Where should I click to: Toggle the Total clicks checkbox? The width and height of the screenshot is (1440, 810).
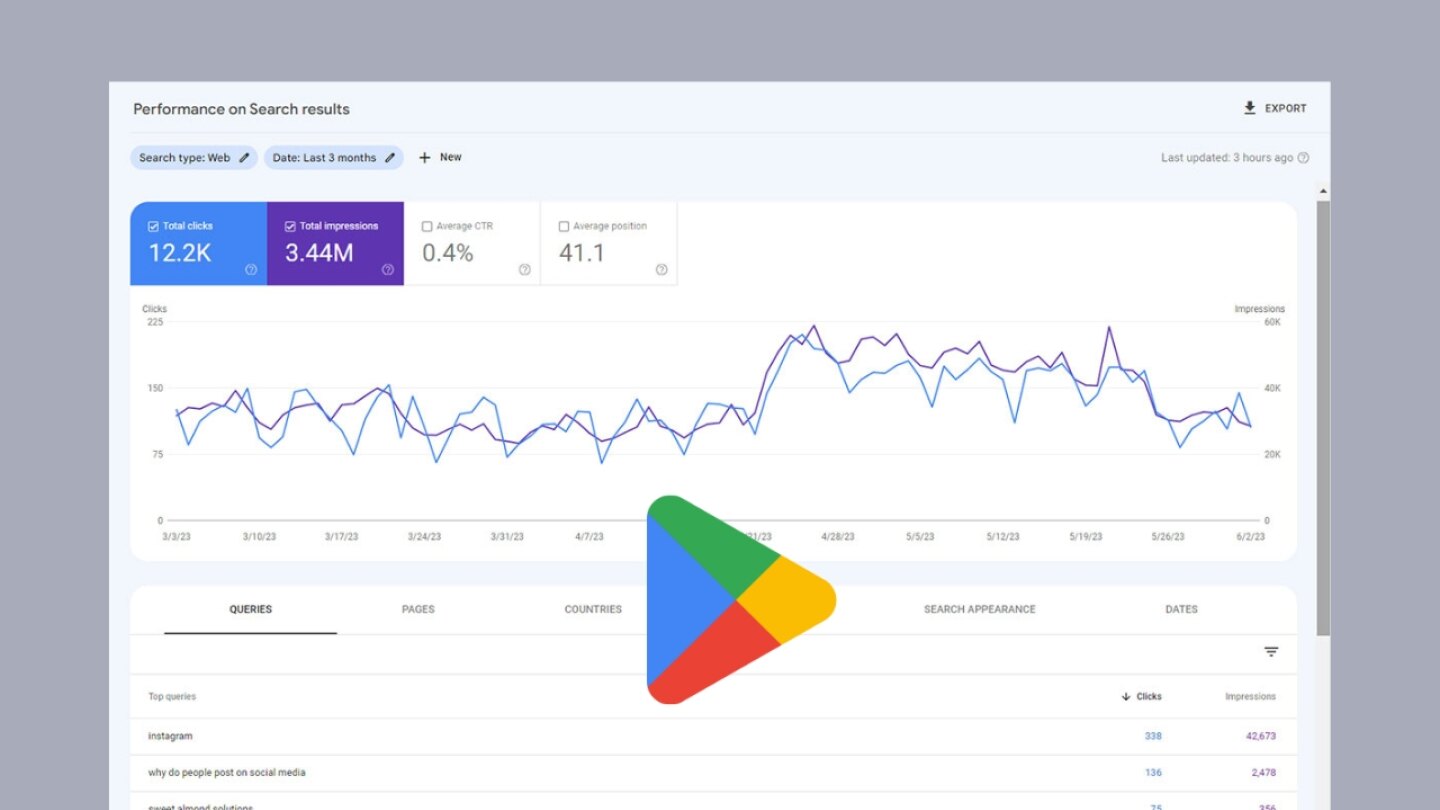153,226
